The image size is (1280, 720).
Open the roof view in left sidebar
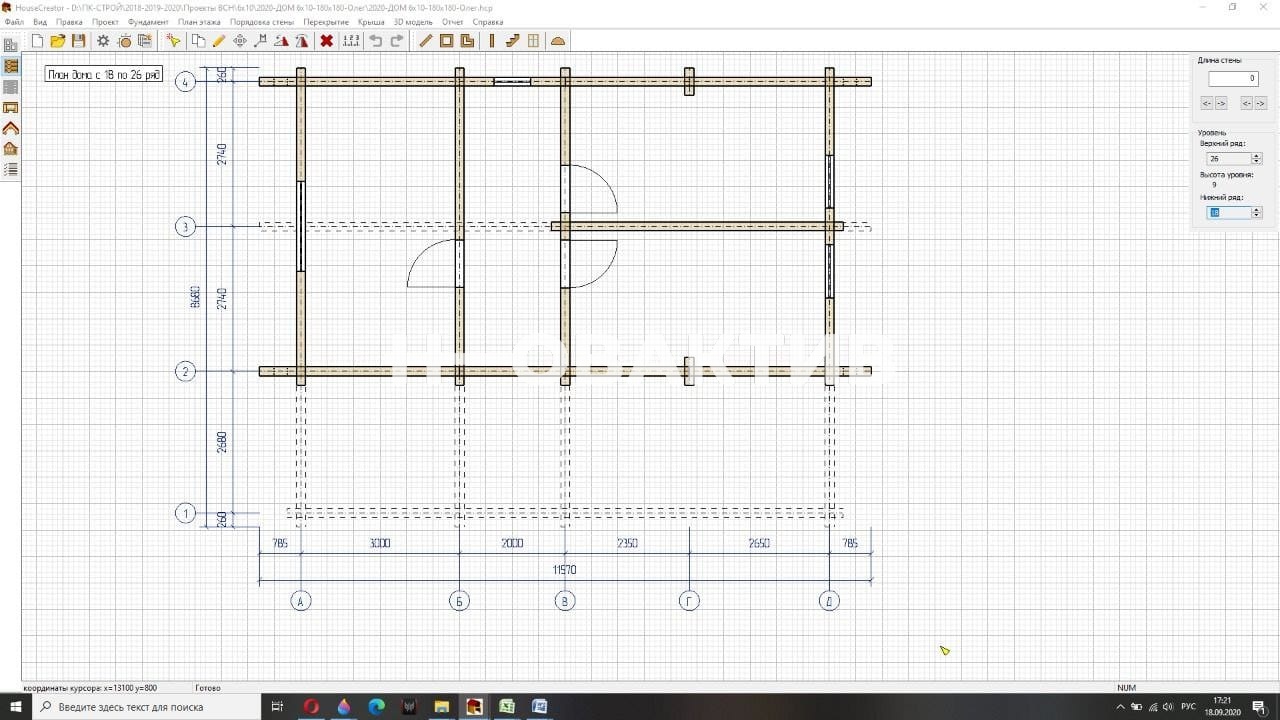coord(11,128)
